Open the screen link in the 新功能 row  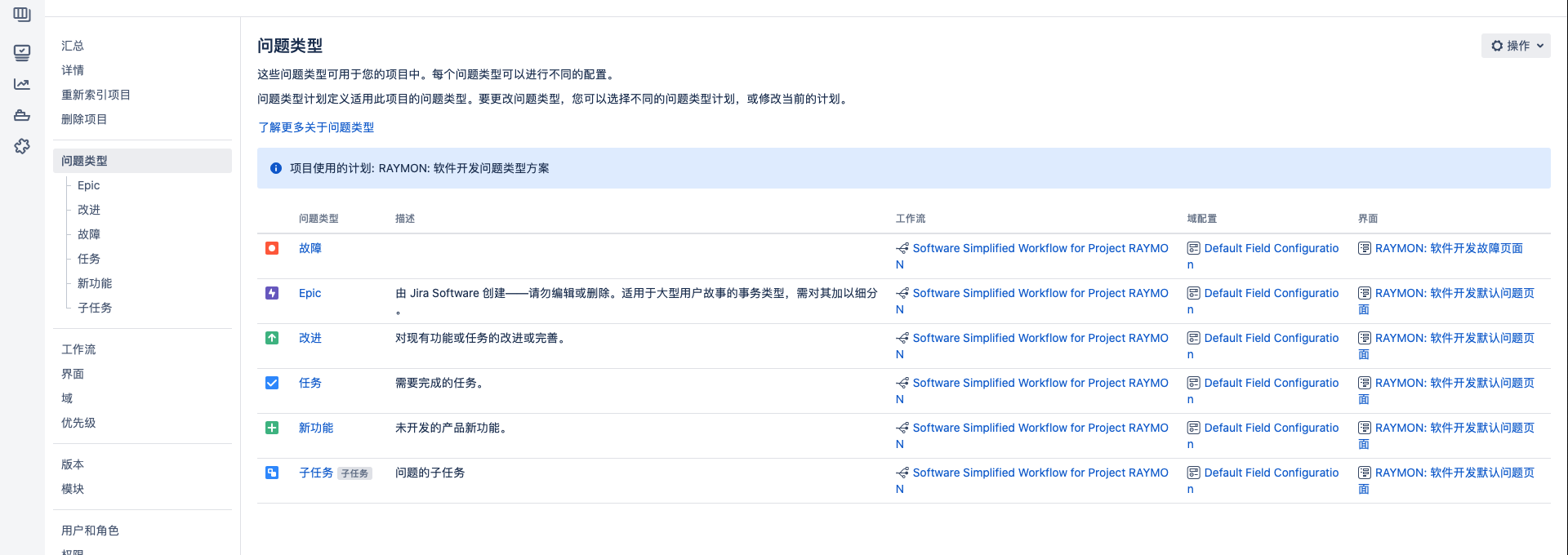[1446, 436]
